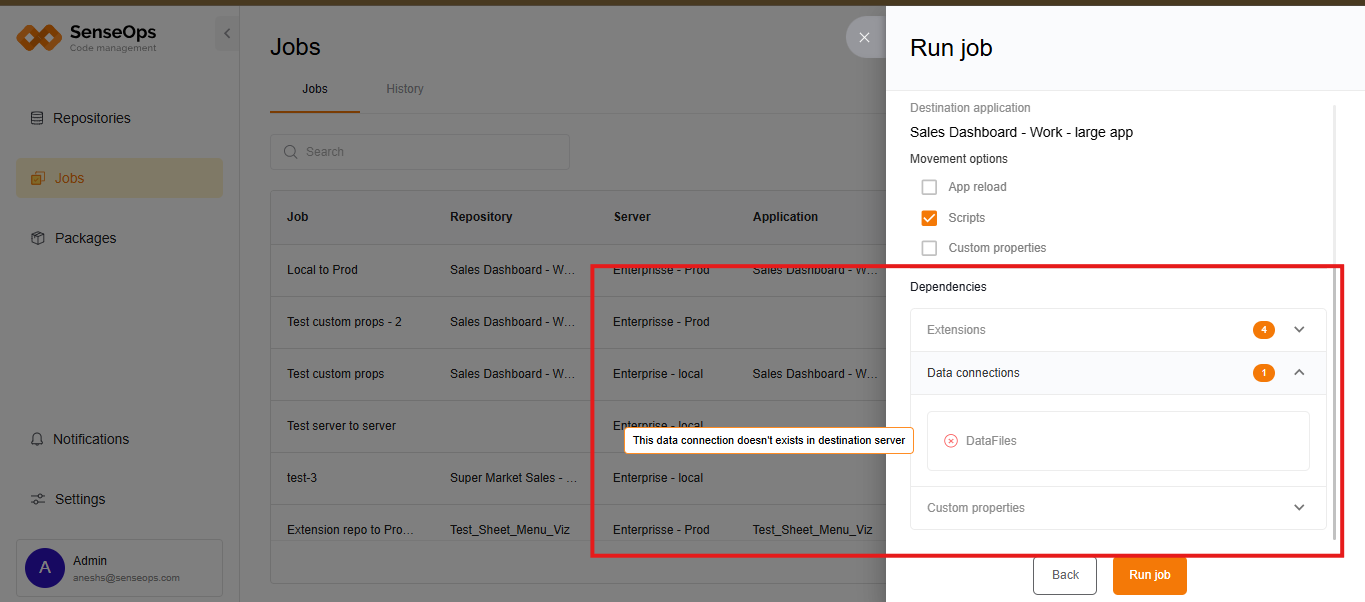Click the Data connections count badge 1

1264,373
